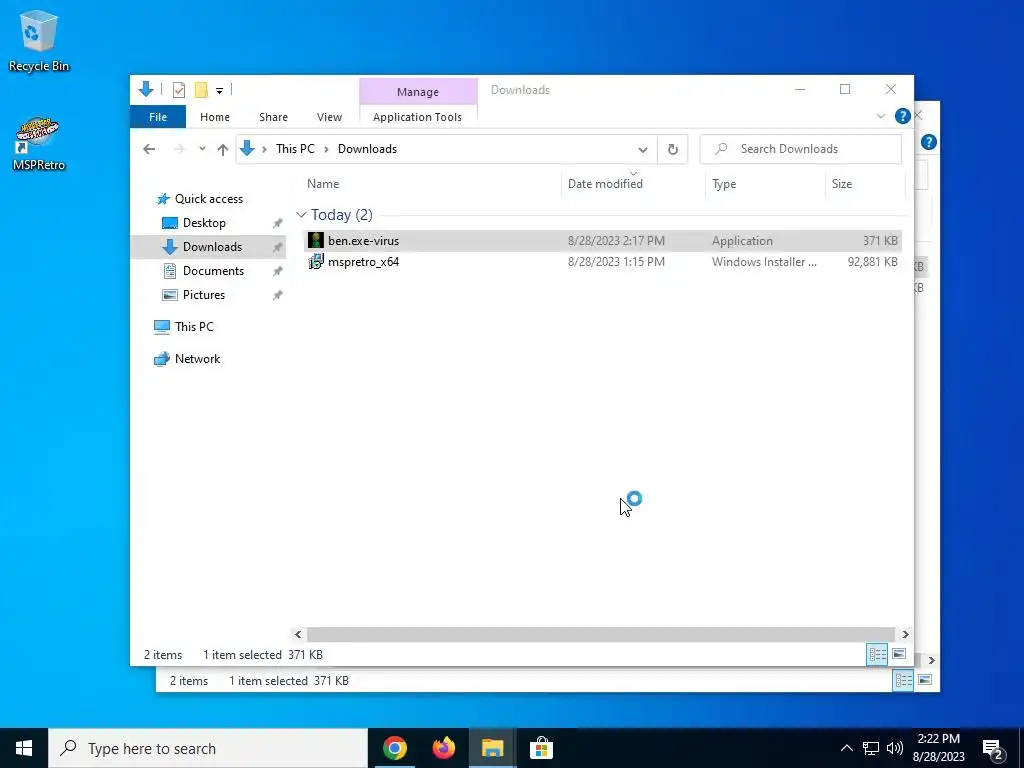Click the ben.exe-virus file icon

tap(316, 240)
